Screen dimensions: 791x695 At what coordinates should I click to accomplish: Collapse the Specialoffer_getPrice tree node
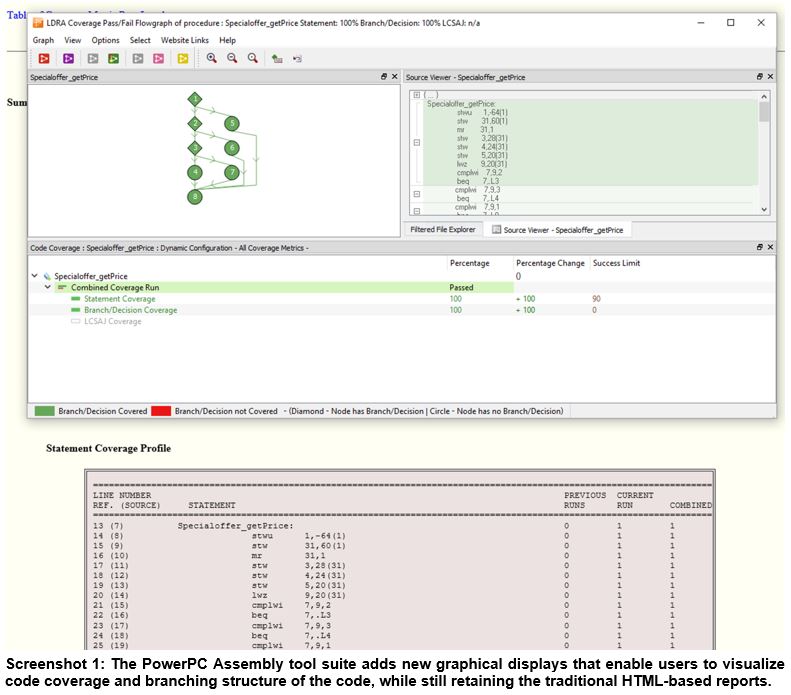coord(34,276)
